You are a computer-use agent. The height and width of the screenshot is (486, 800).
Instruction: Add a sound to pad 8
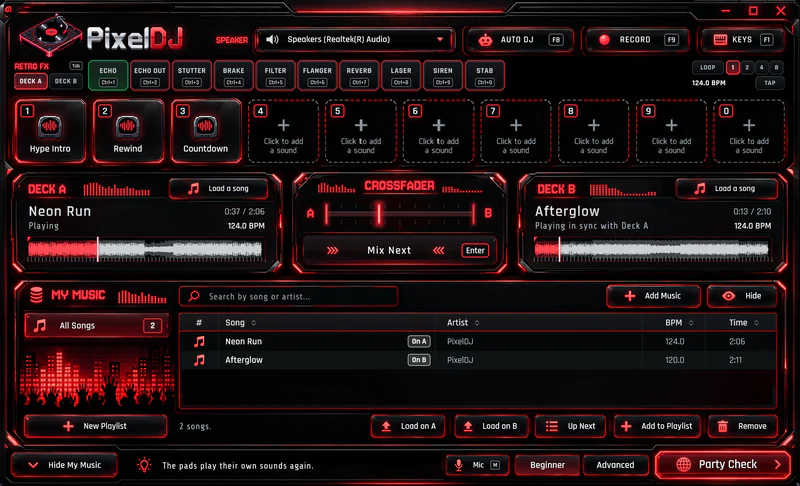click(x=593, y=131)
